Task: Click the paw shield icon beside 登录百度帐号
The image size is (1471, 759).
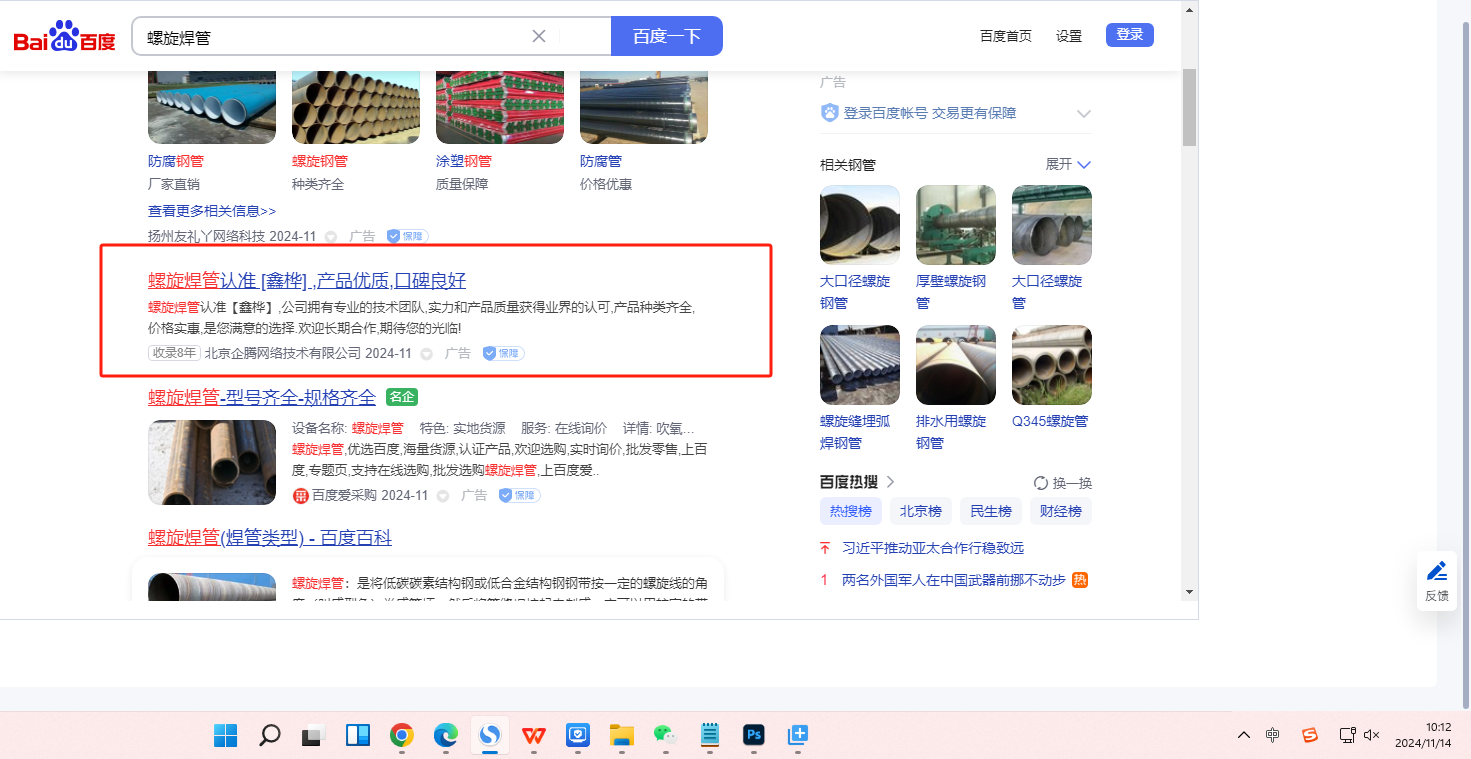Action: [x=829, y=113]
